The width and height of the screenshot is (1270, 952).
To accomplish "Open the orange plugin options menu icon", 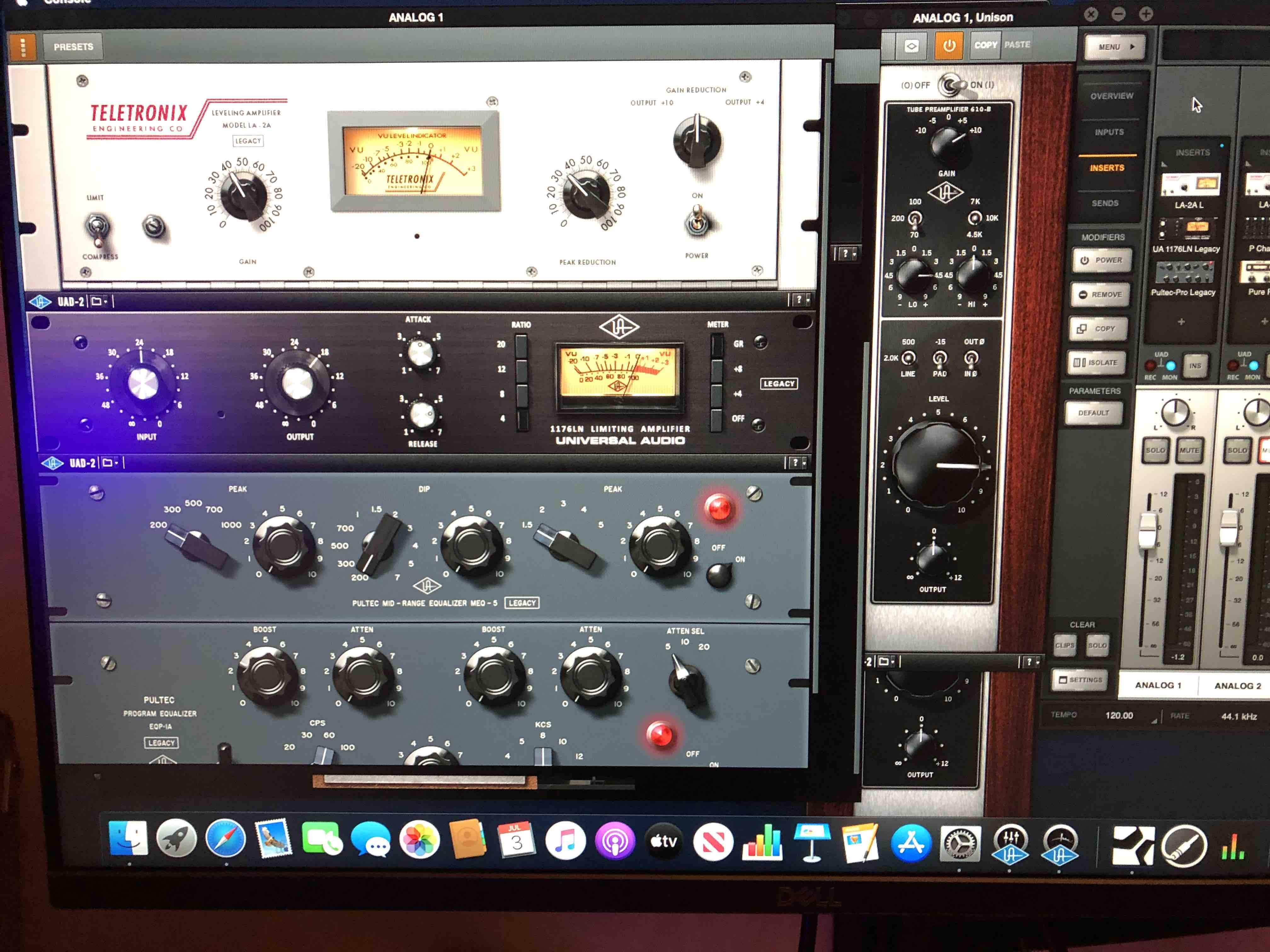I will [23, 47].
